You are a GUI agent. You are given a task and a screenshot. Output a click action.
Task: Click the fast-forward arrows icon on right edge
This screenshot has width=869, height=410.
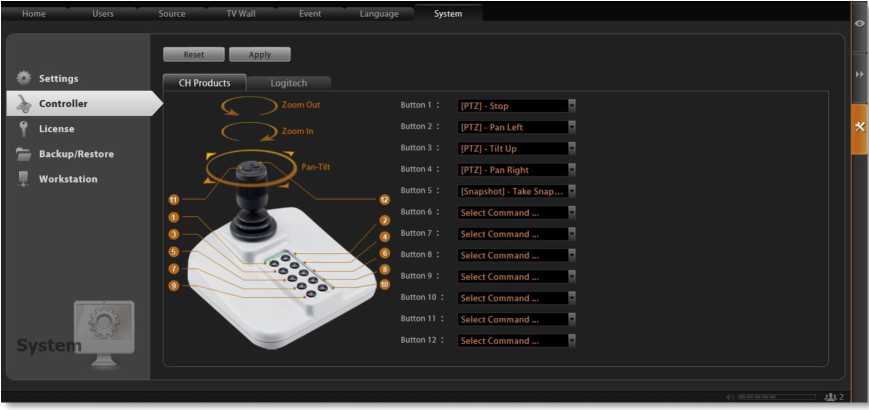click(859, 75)
